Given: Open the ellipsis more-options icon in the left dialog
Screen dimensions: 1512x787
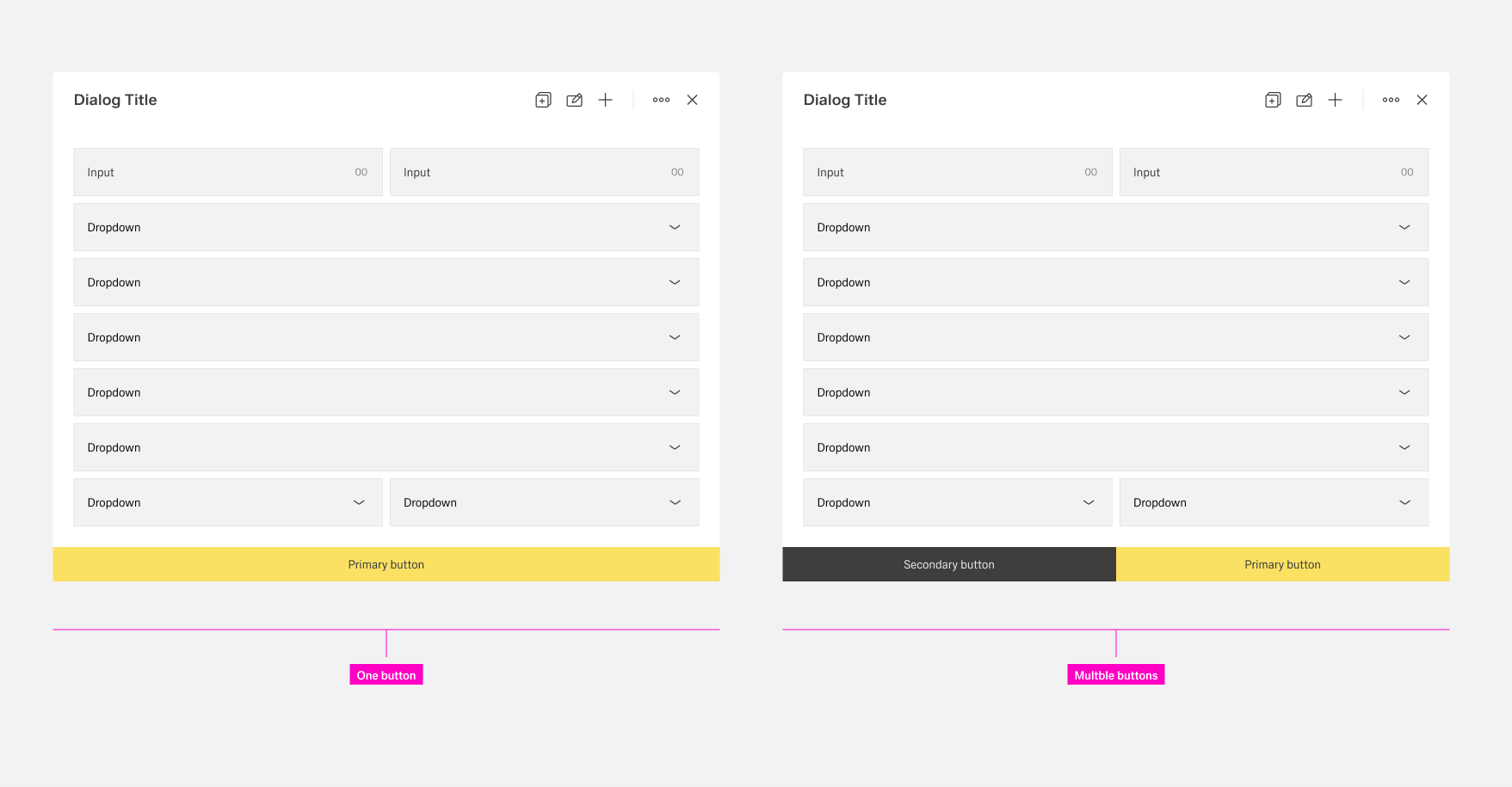Looking at the screenshot, I should coord(661,100).
